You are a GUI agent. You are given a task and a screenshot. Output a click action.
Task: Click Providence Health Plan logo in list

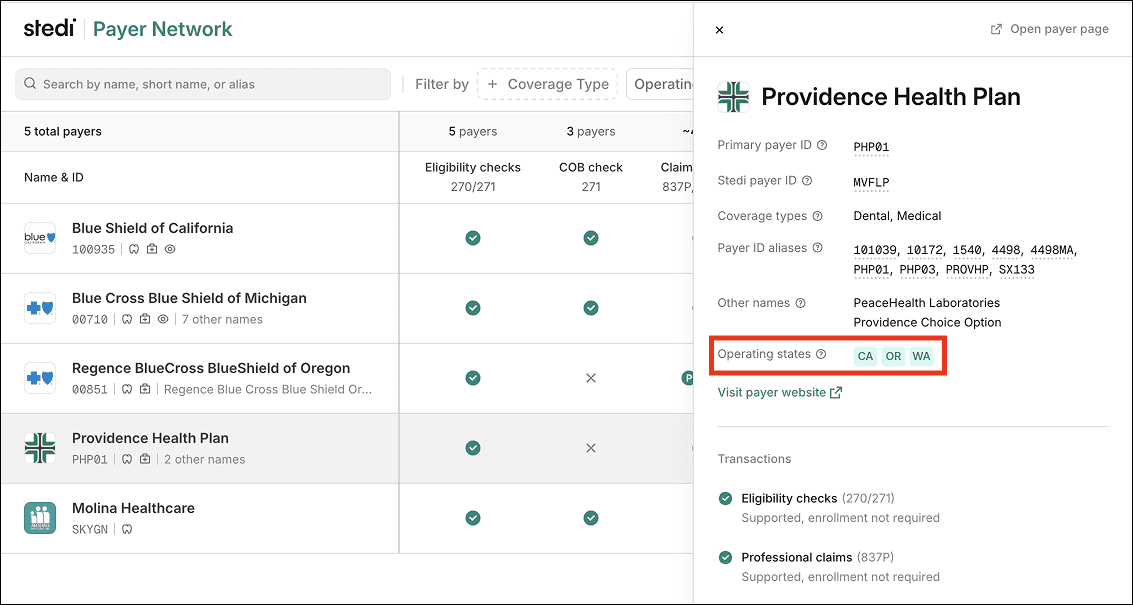click(x=40, y=448)
